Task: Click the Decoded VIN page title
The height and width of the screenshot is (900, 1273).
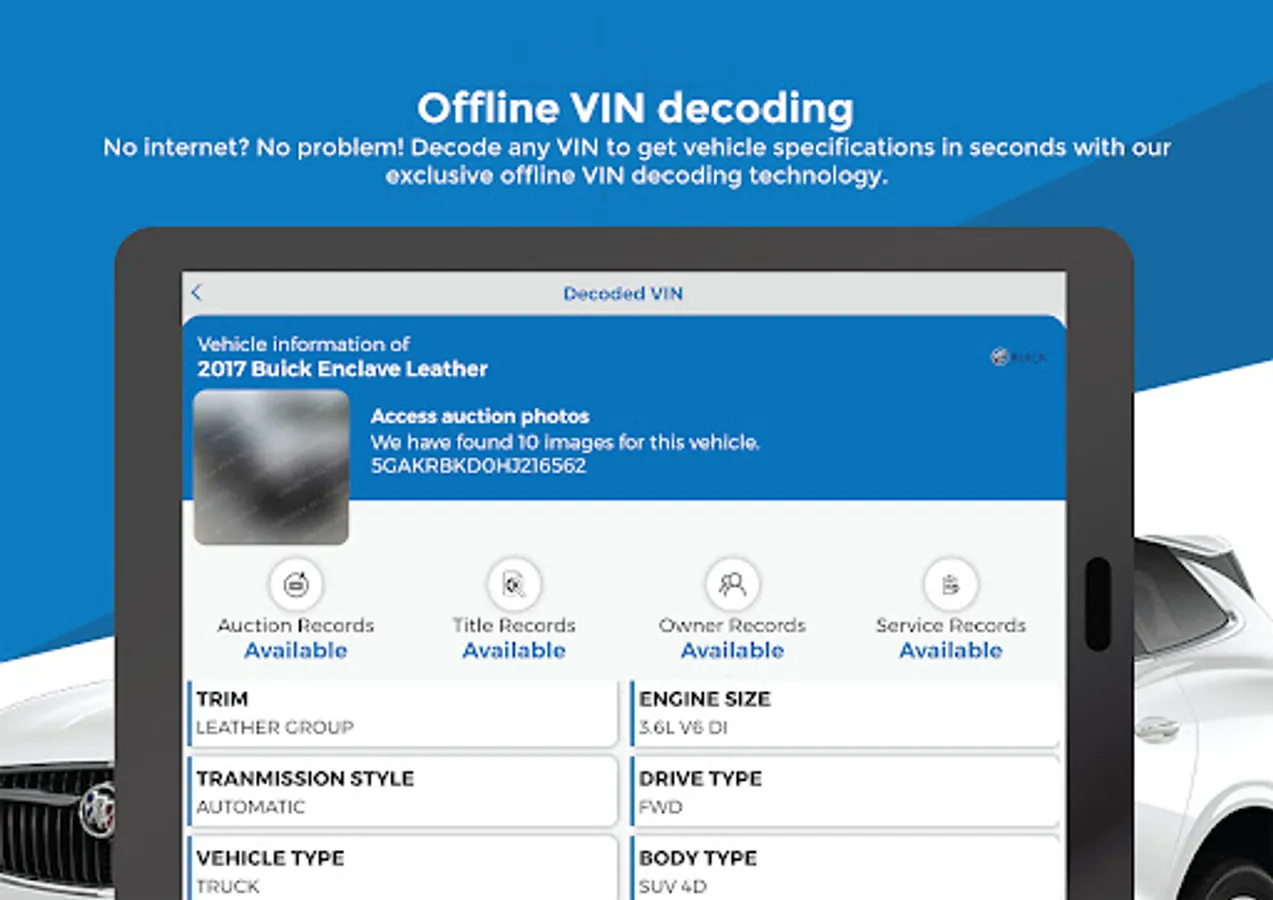Action: click(623, 294)
